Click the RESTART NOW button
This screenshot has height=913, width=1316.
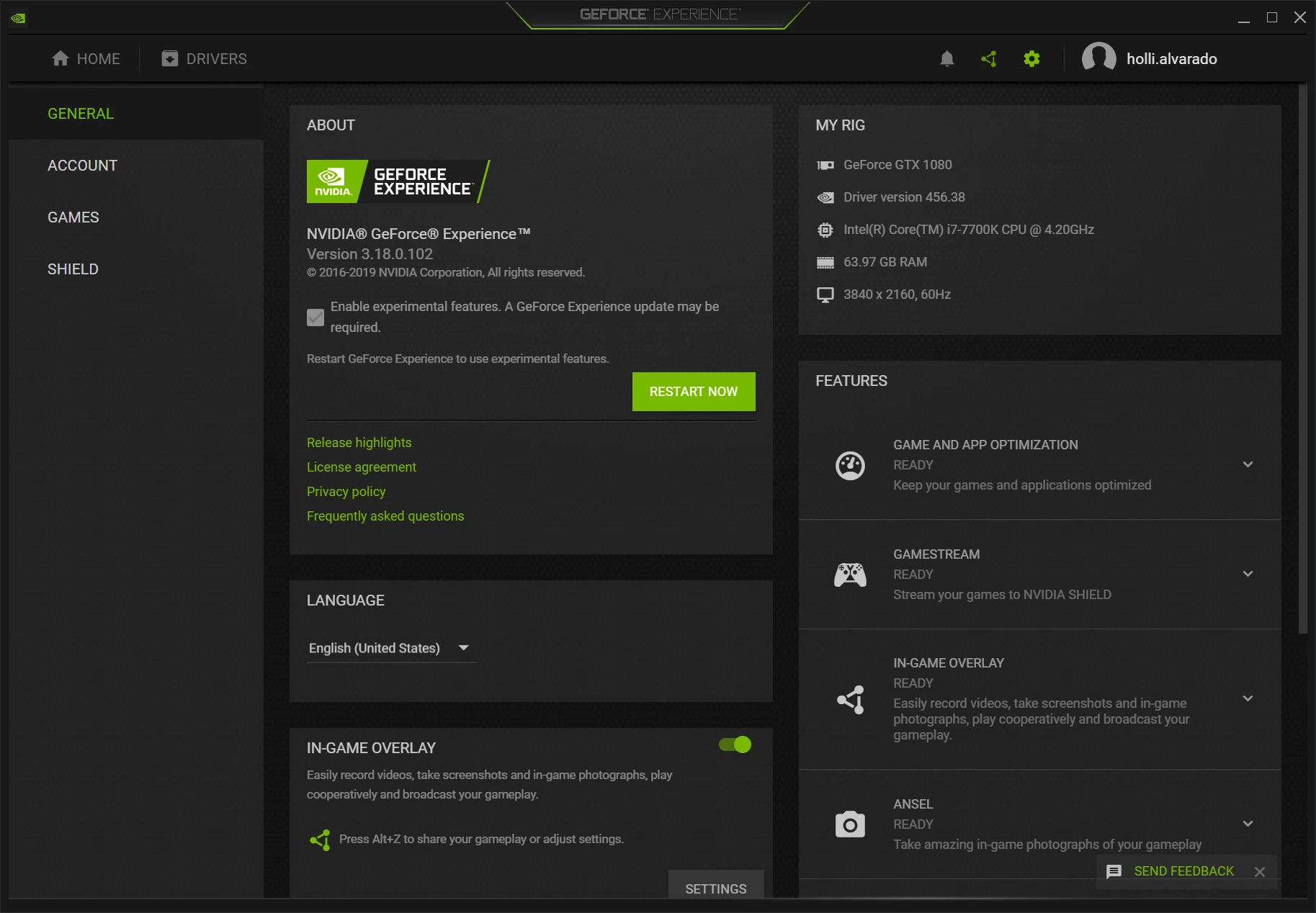click(x=694, y=392)
